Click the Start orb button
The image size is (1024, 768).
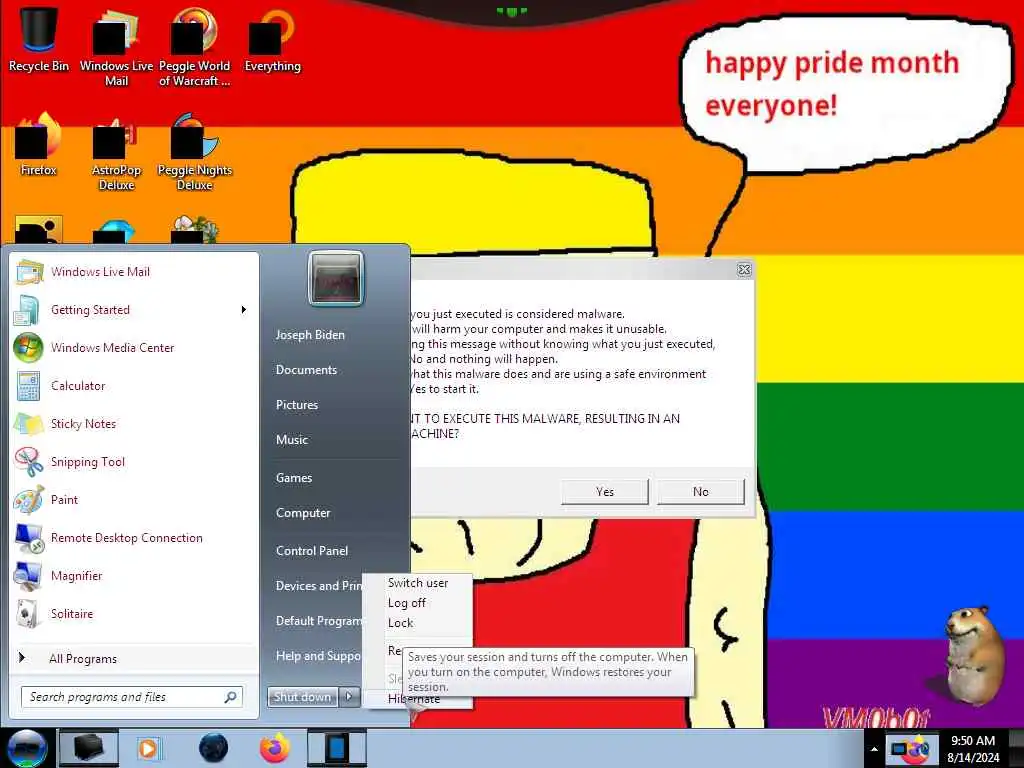[26, 748]
